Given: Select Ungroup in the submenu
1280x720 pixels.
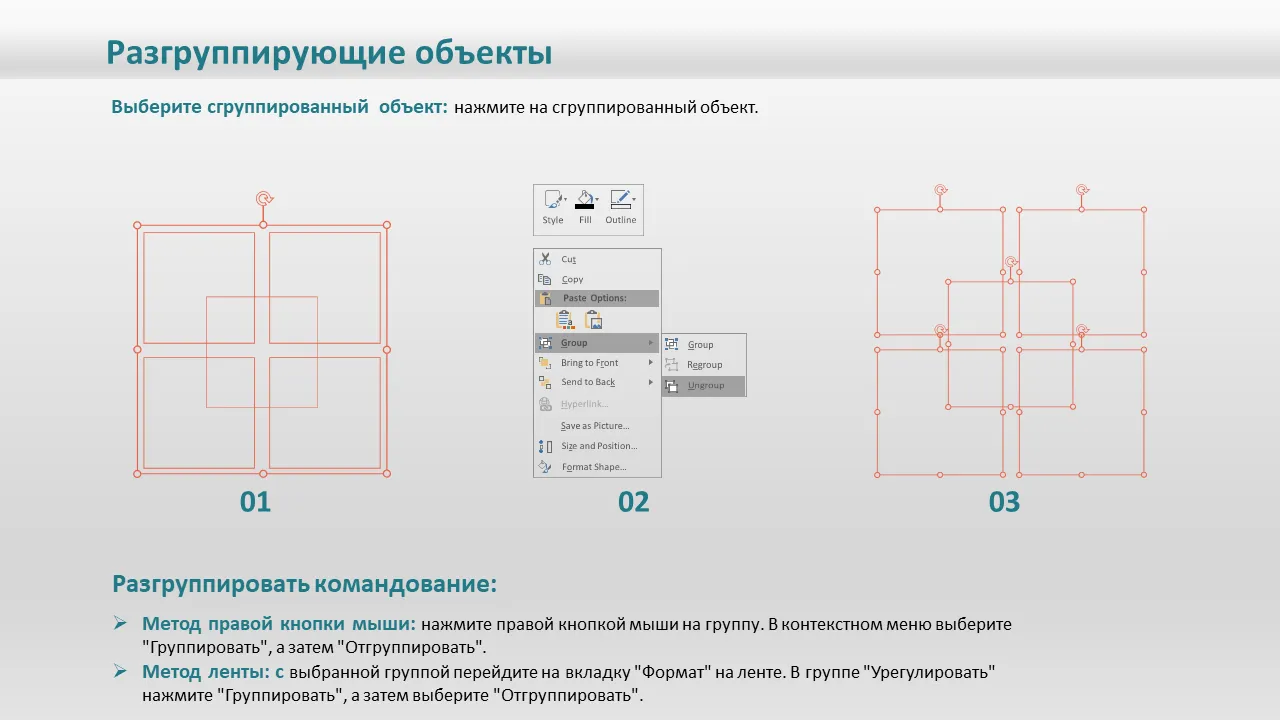Looking at the screenshot, I should pyautogui.click(x=705, y=386).
